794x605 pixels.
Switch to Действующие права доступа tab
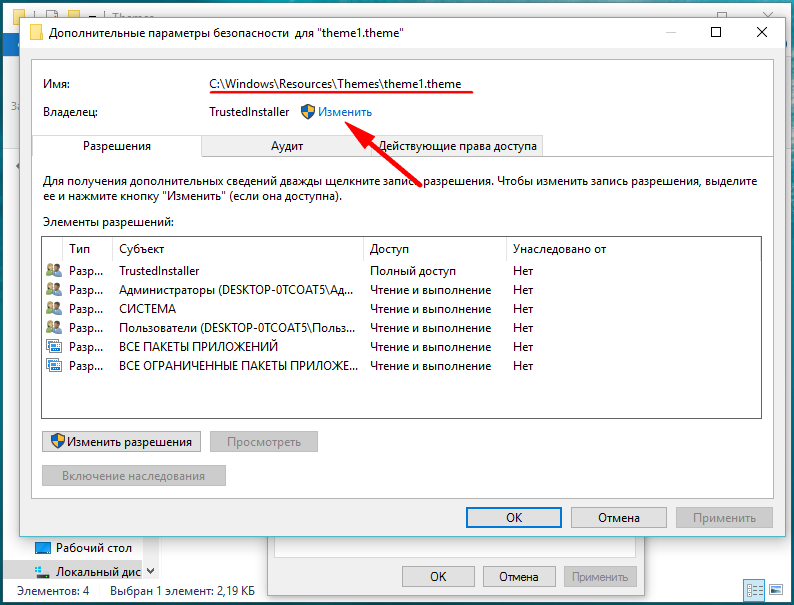click(x=457, y=146)
